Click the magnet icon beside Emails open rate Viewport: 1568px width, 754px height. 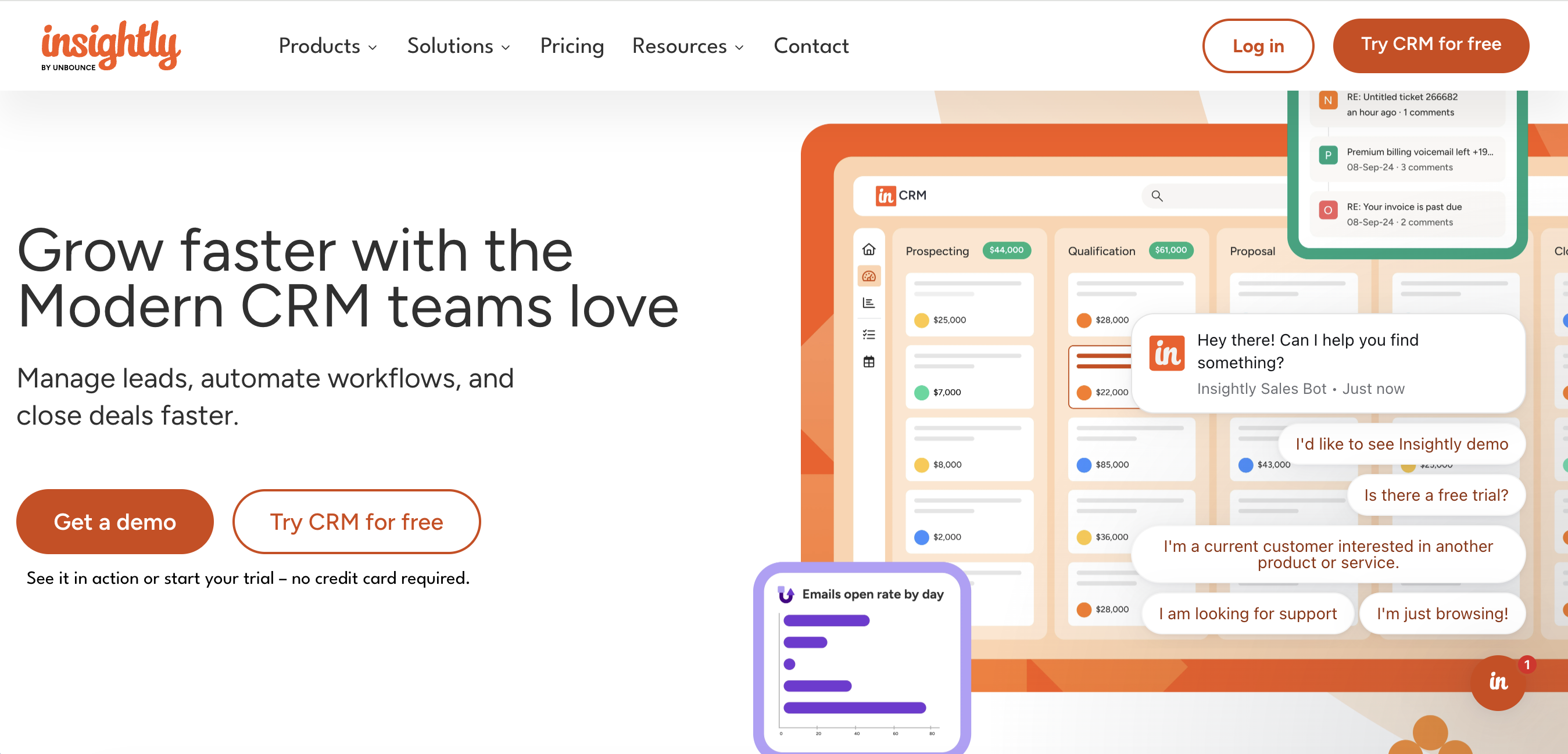point(786,595)
